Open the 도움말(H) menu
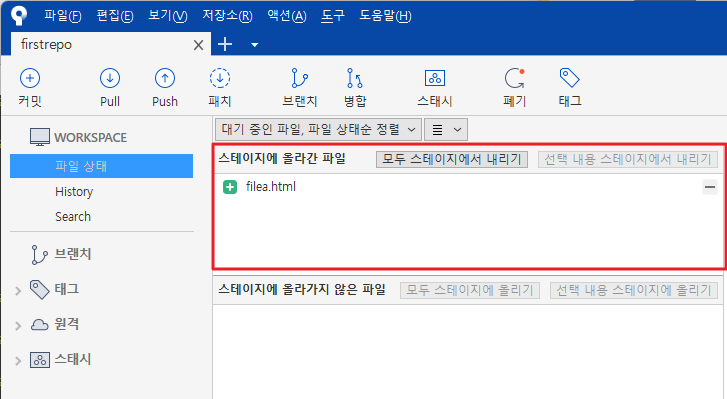 click(x=385, y=16)
